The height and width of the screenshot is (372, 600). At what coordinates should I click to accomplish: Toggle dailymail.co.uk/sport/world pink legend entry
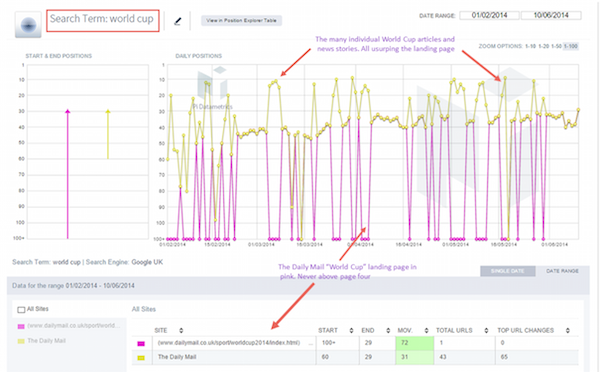69,326
